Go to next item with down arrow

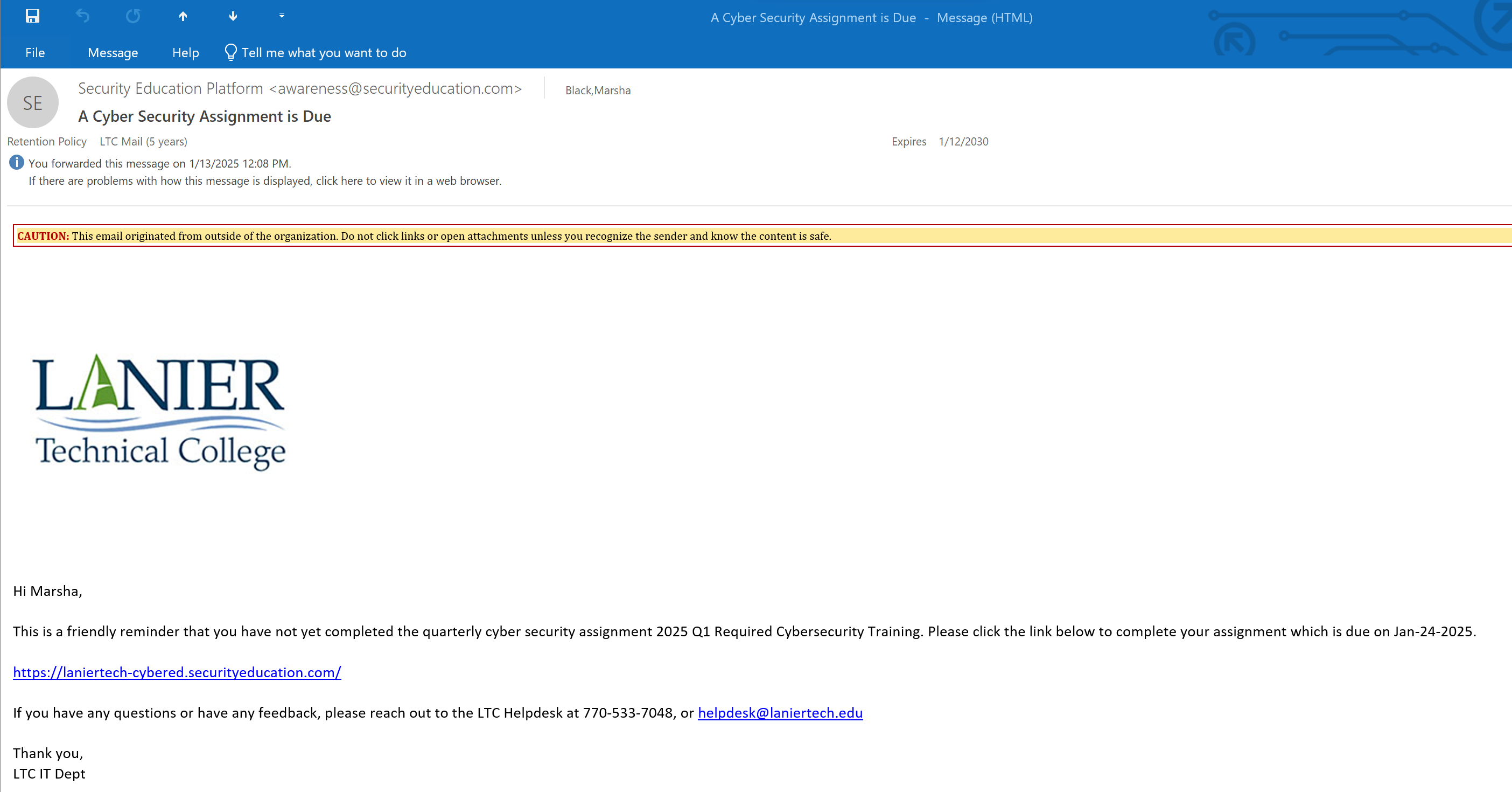pyautogui.click(x=233, y=16)
